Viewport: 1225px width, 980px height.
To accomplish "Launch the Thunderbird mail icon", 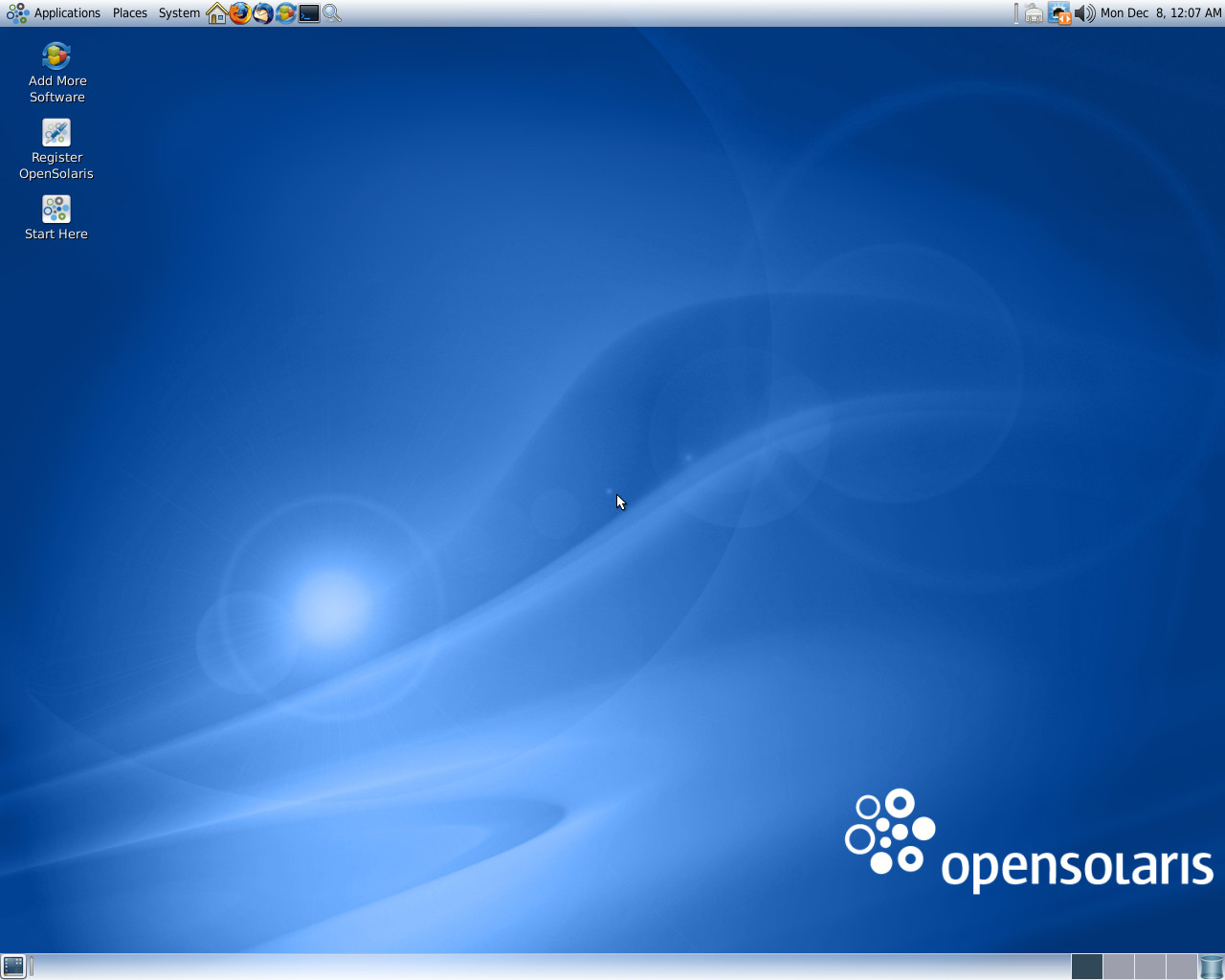I will [x=262, y=12].
